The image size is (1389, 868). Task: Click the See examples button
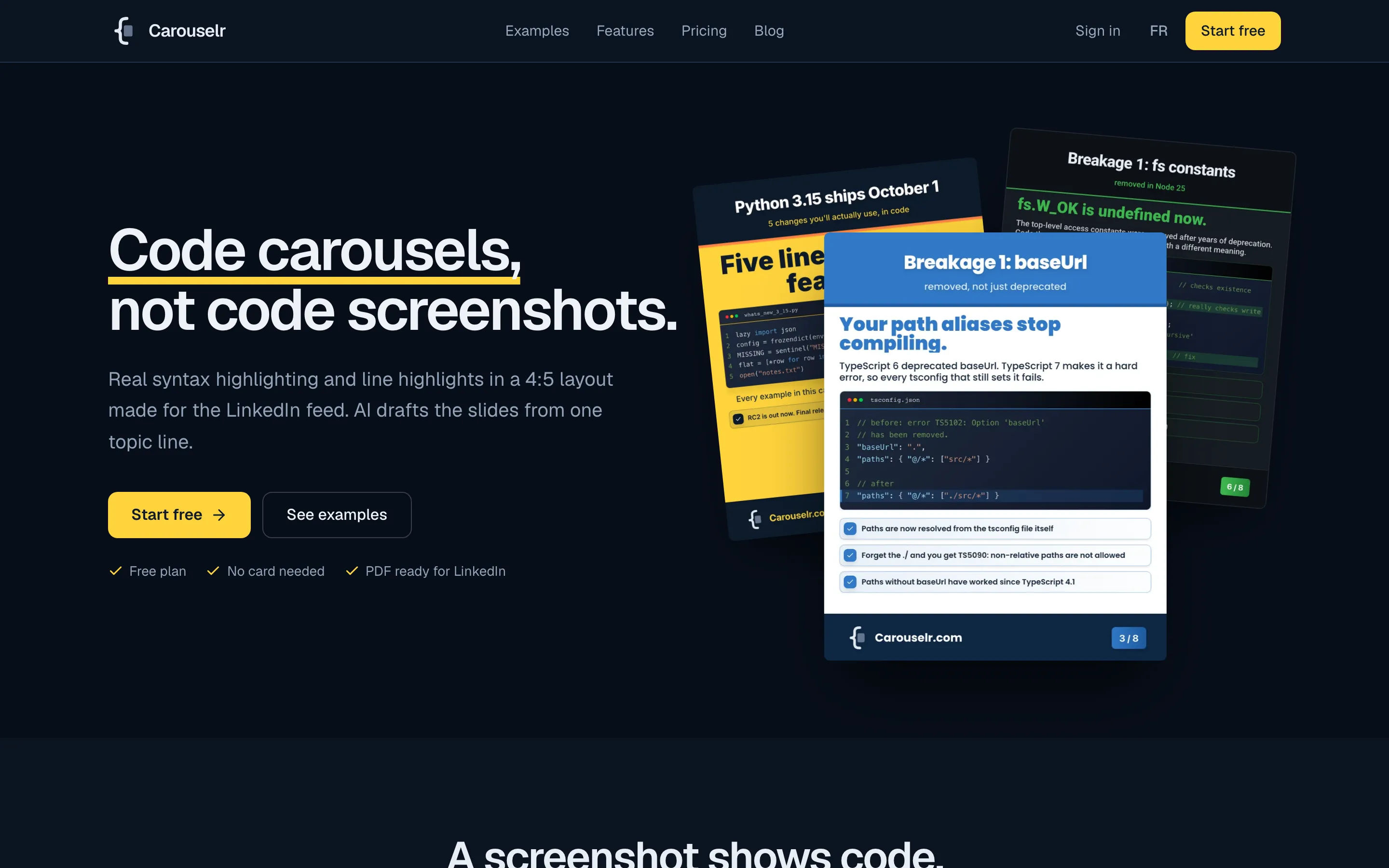point(337,515)
